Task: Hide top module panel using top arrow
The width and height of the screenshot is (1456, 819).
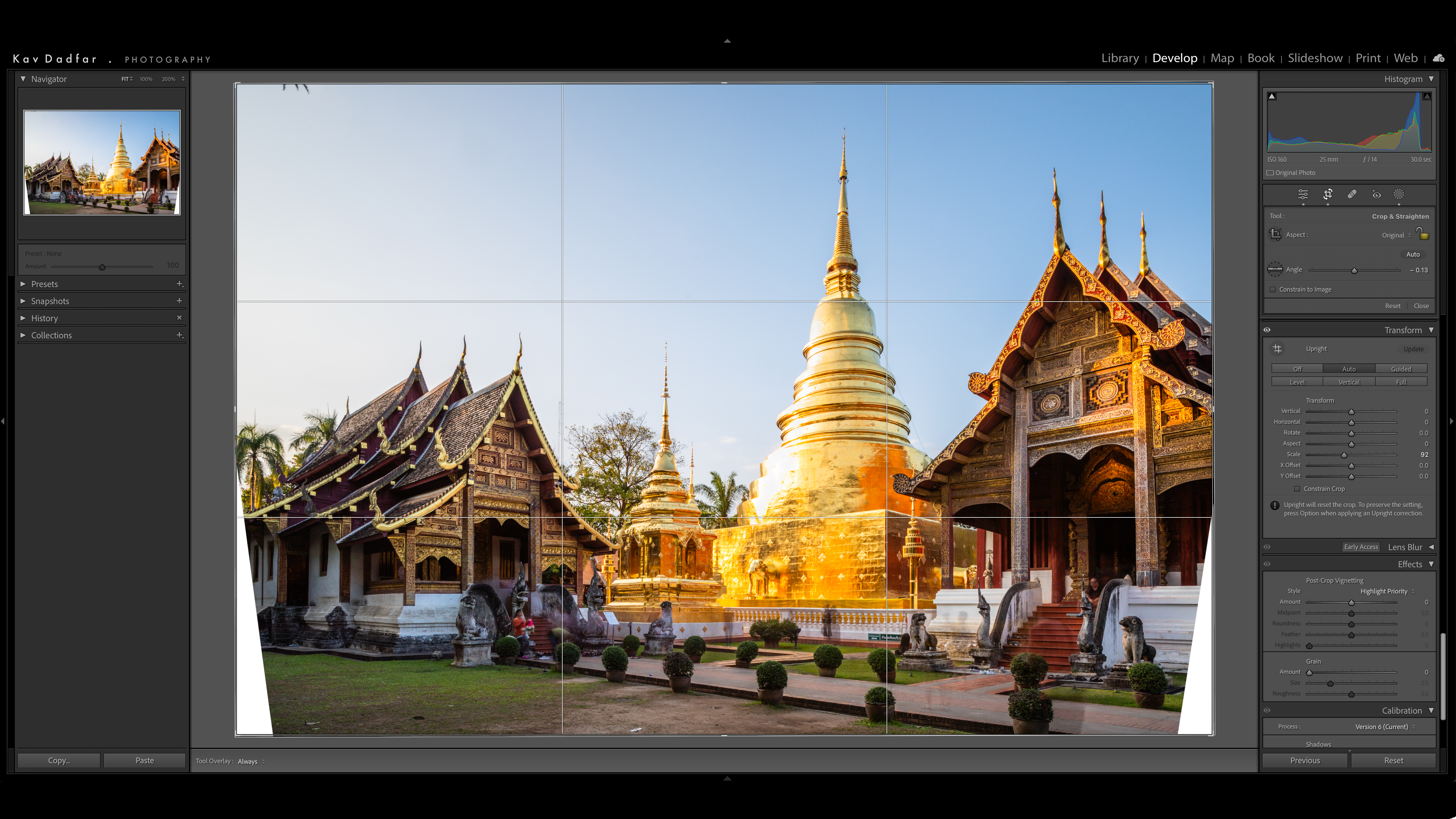Action: click(x=727, y=41)
